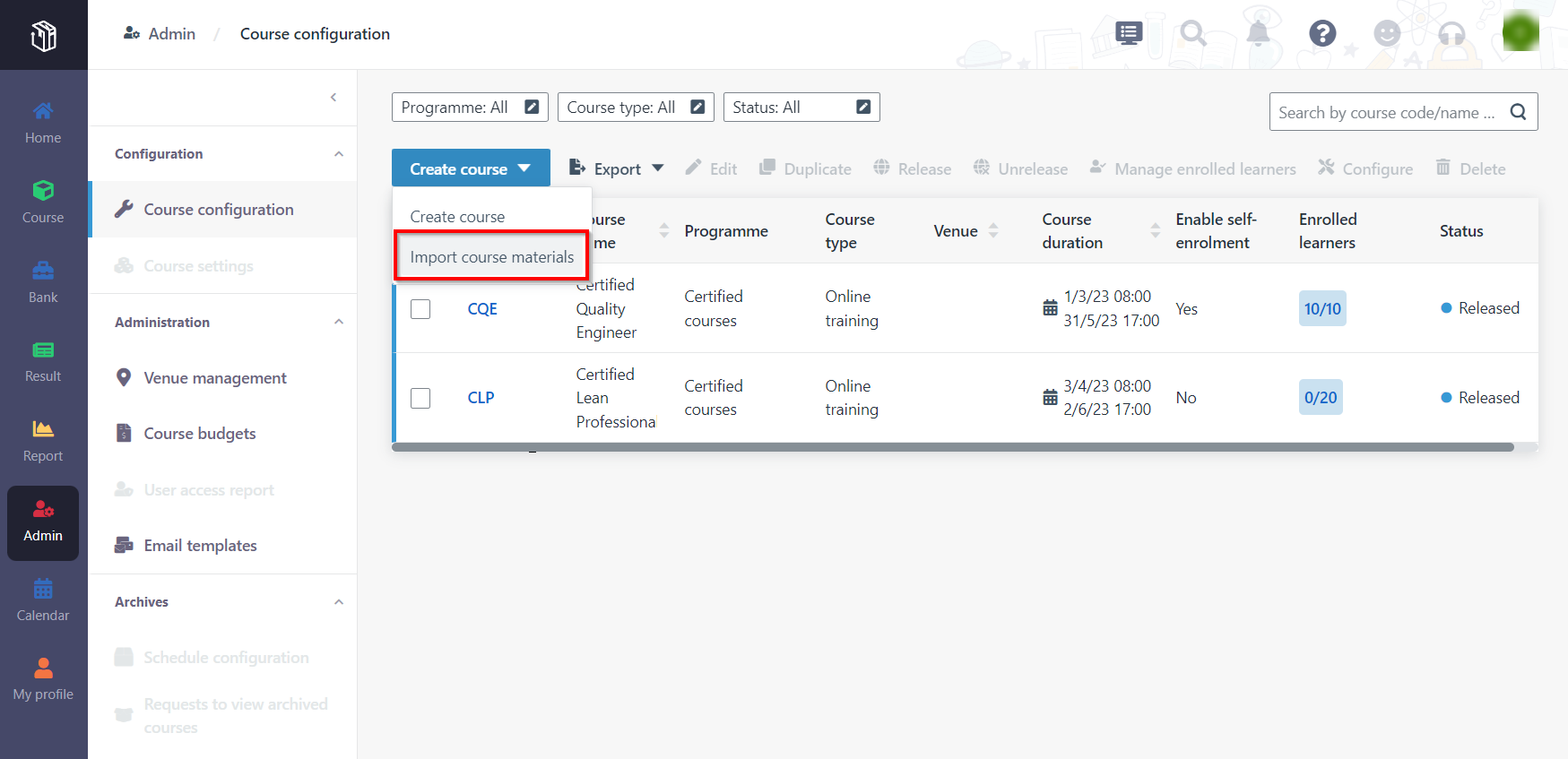Open the notifications bell
This screenshot has width=1568, height=759.
(1259, 34)
